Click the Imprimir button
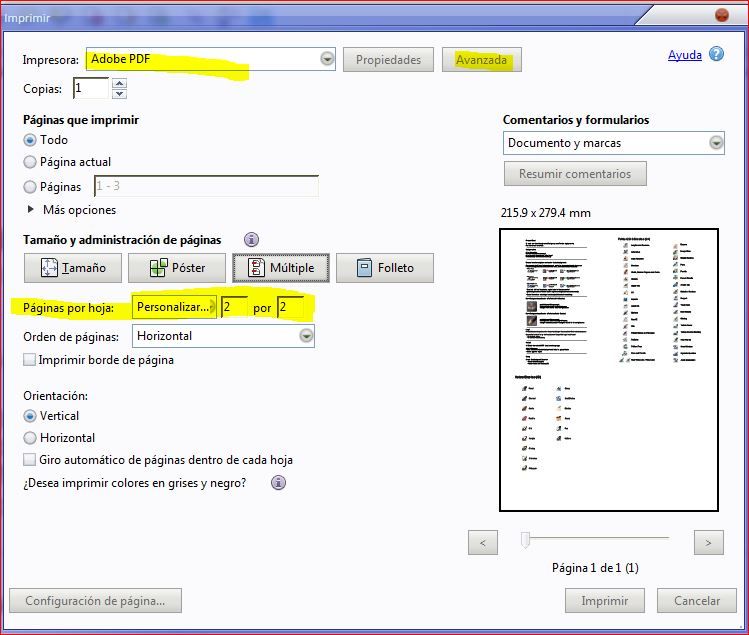 605,601
